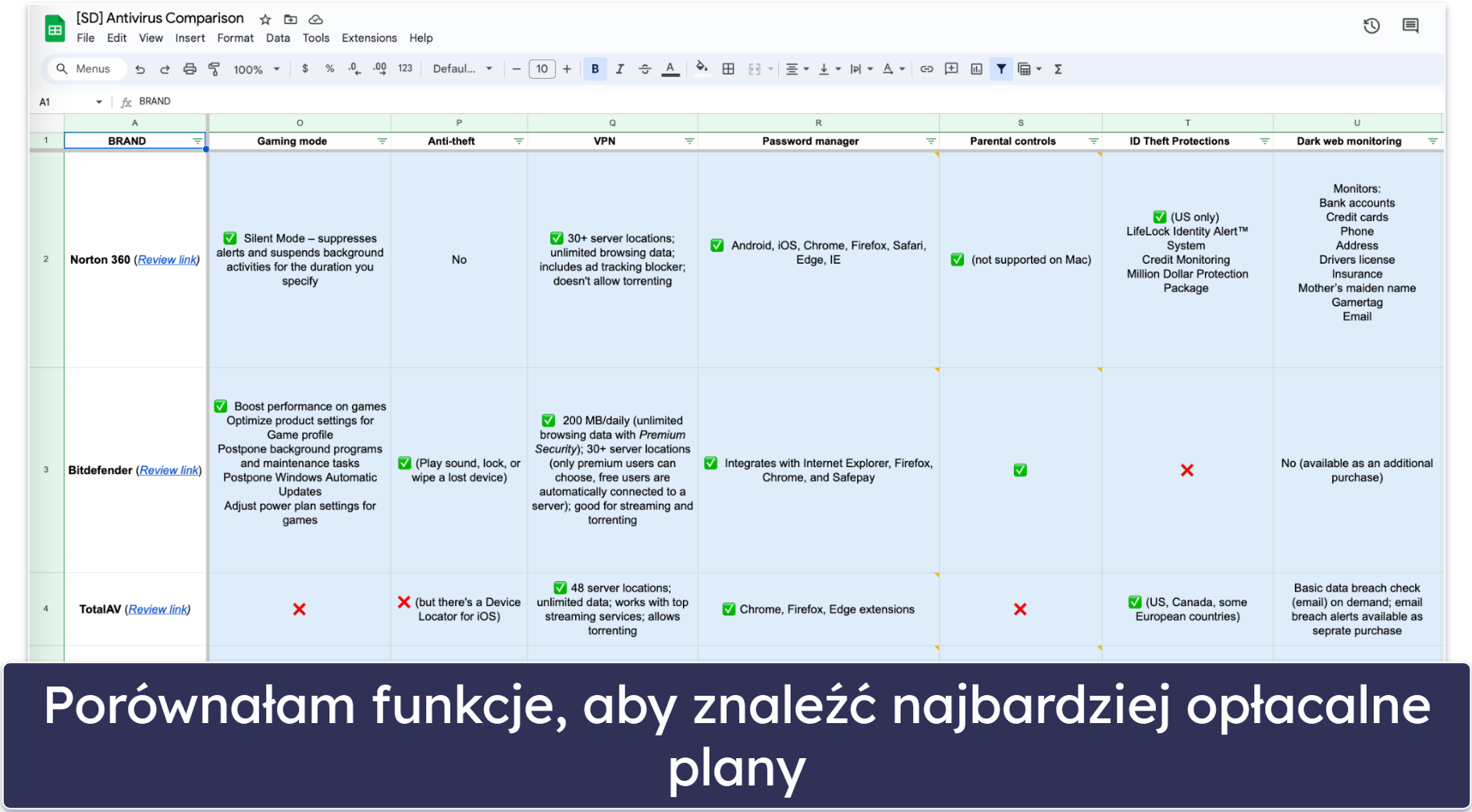Select column R header

click(x=818, y=123)
